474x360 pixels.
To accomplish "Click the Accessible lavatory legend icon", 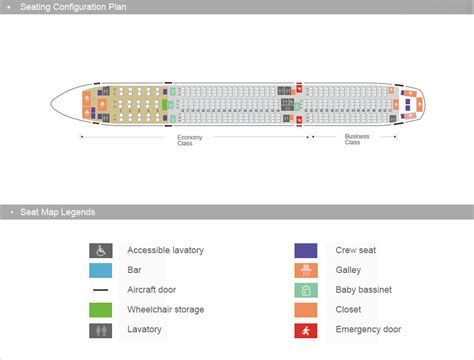I will click(x=101, y=251).
